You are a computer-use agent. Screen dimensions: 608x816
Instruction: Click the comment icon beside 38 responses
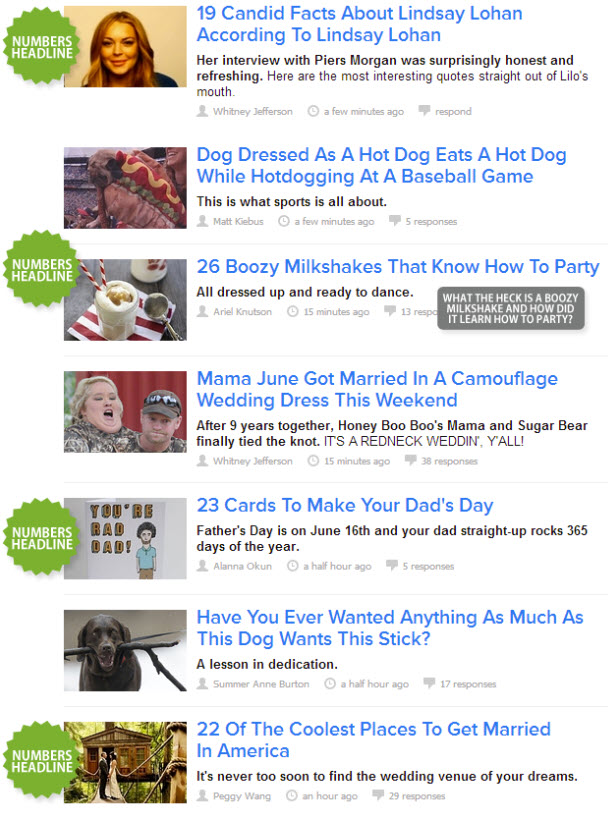tap(411, 461)
